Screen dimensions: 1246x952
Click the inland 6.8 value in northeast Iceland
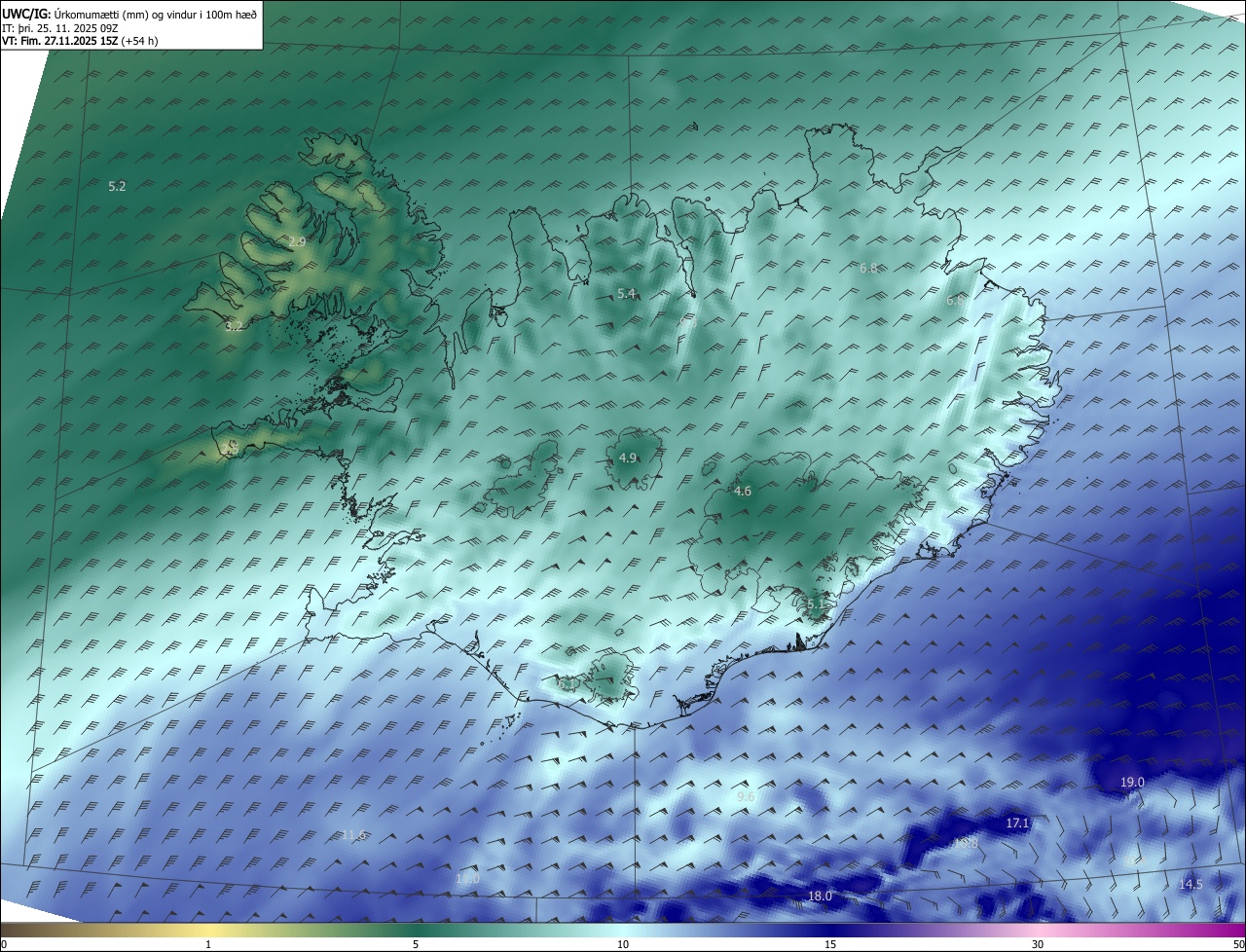point(868,268)
